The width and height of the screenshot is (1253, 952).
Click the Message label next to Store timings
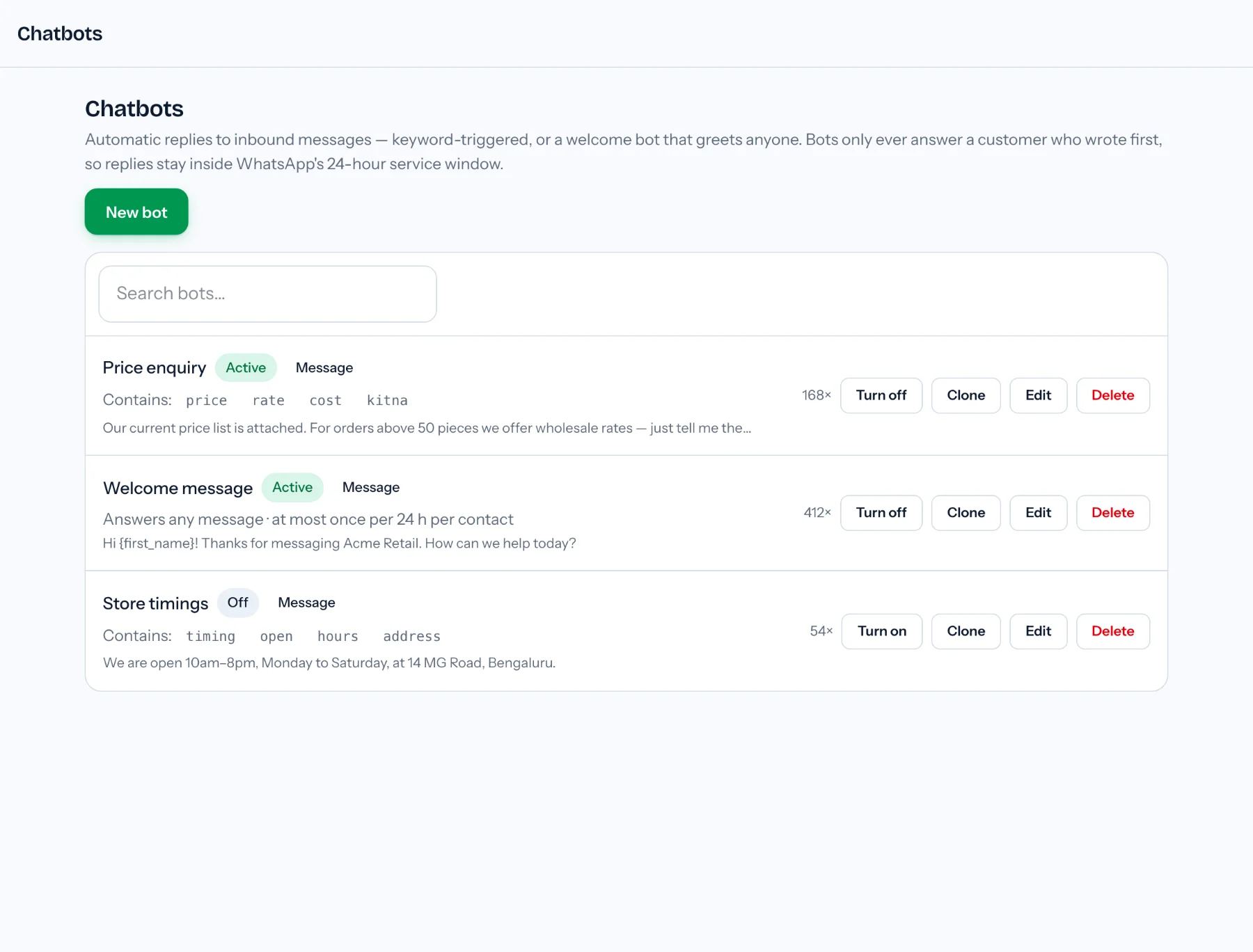(306, 603)
